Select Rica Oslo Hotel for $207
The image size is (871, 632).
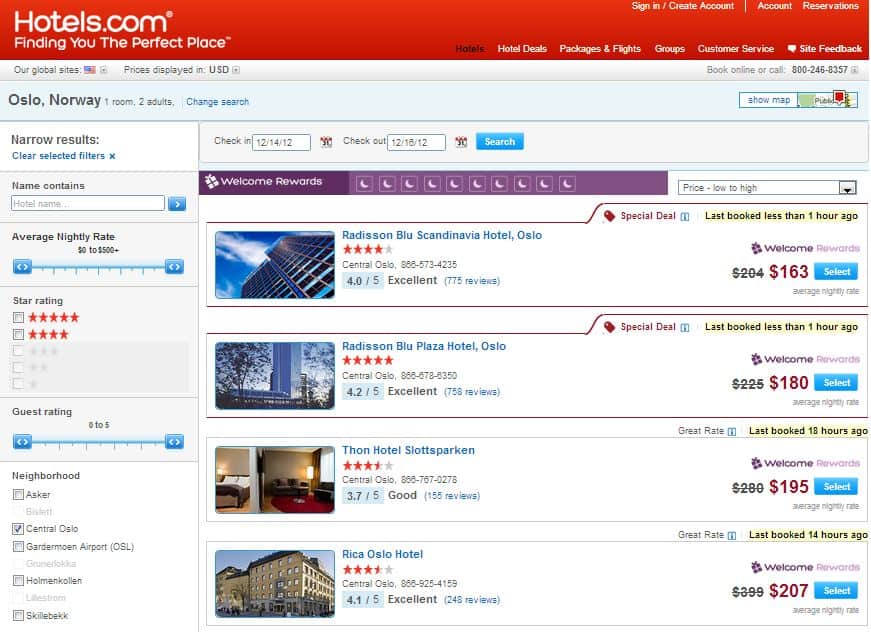point(836,590)
